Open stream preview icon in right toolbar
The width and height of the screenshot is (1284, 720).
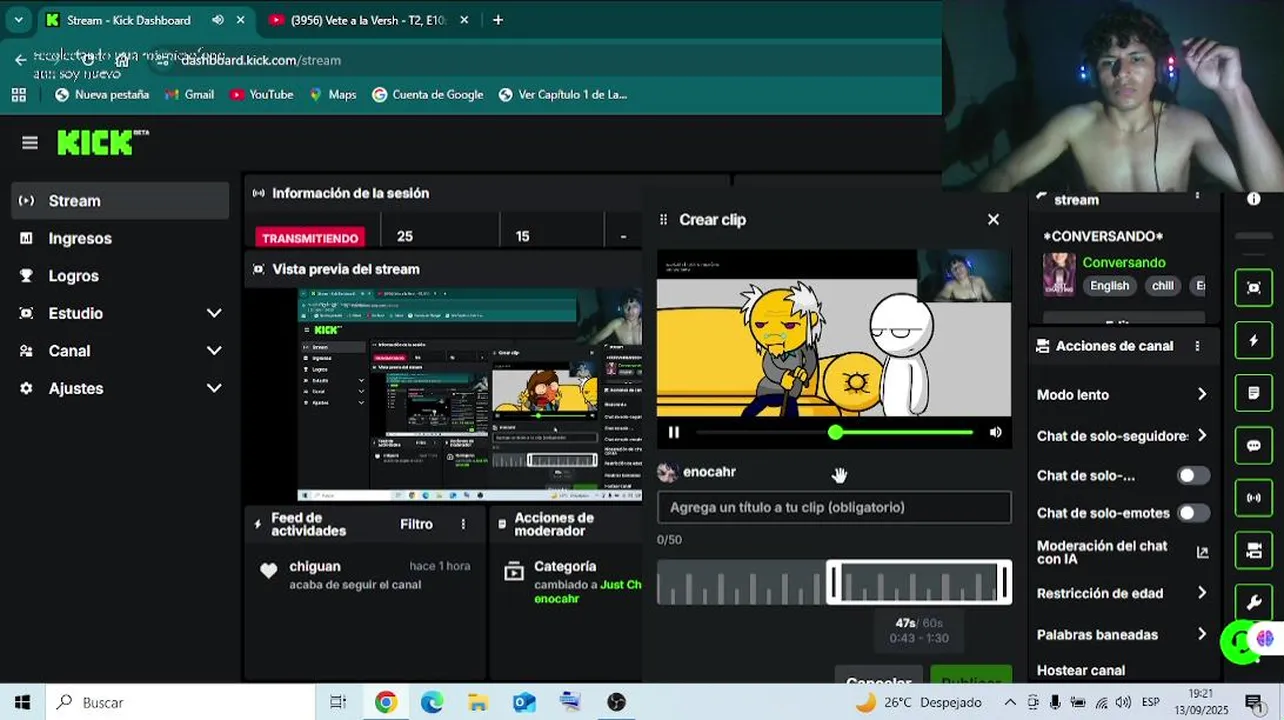click(x=1254, y=288)
